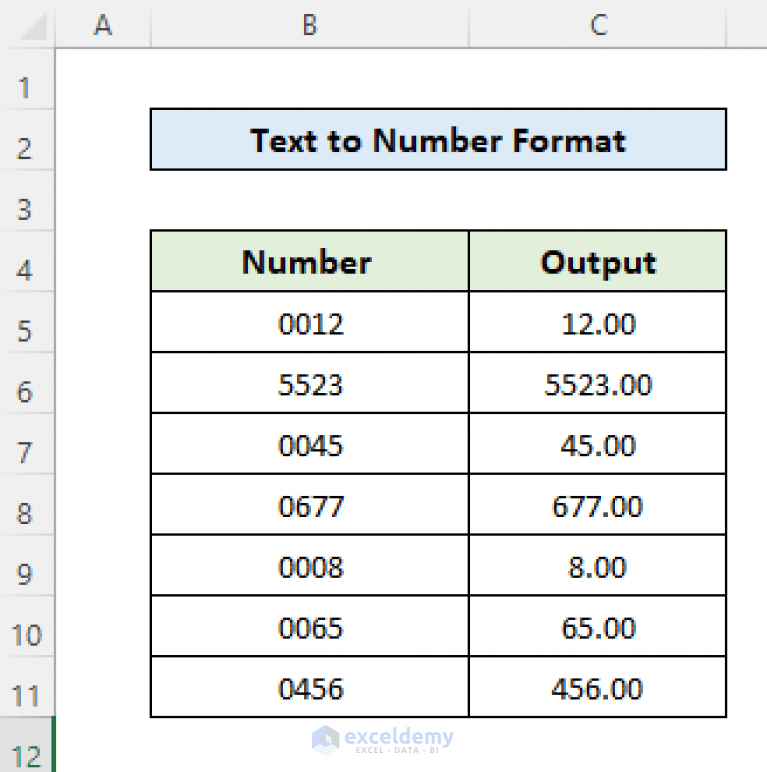
Task: Select row 6 header
Action: point(27,383)
